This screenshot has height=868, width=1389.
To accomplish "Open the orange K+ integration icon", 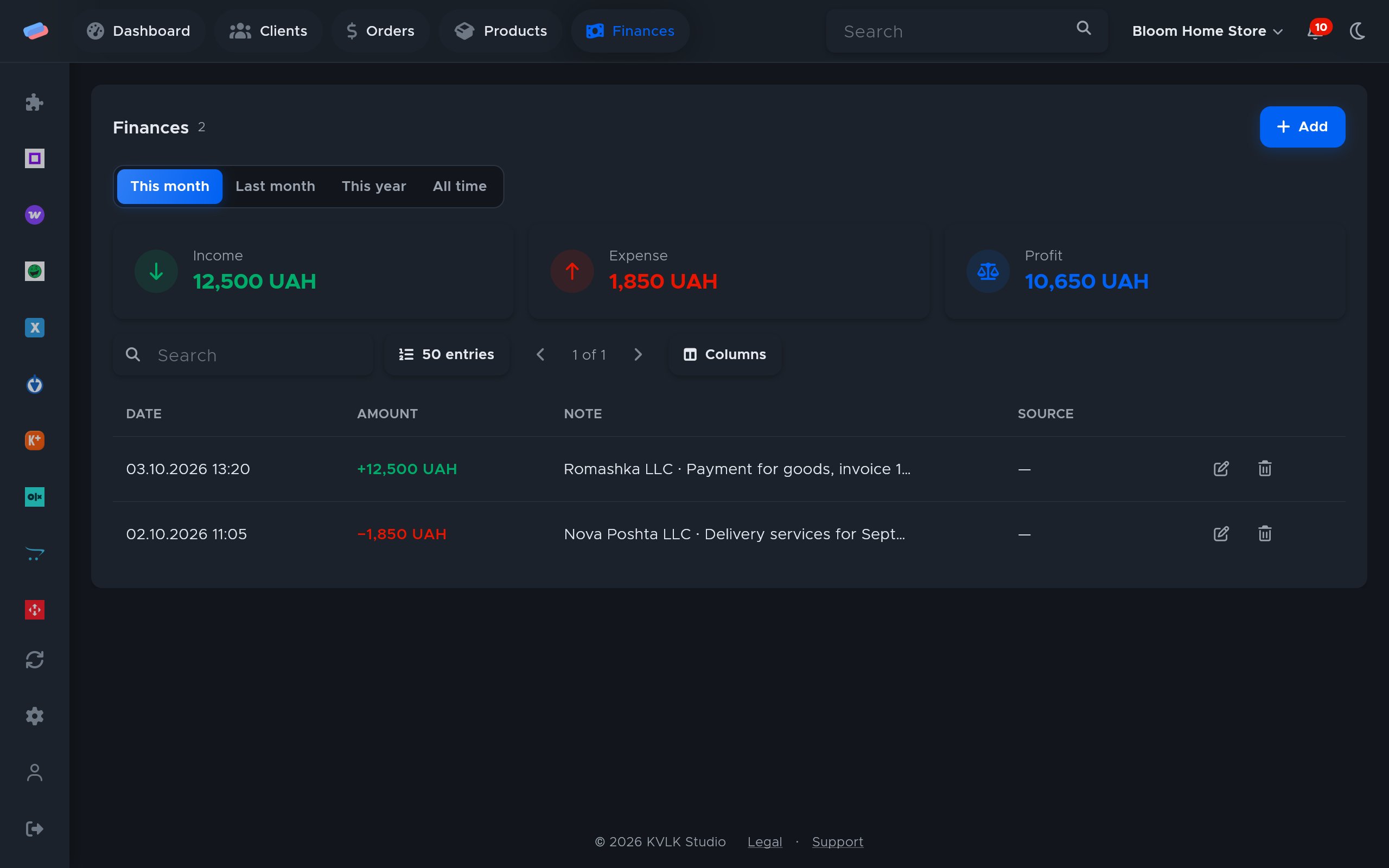I will click(34, 441).
